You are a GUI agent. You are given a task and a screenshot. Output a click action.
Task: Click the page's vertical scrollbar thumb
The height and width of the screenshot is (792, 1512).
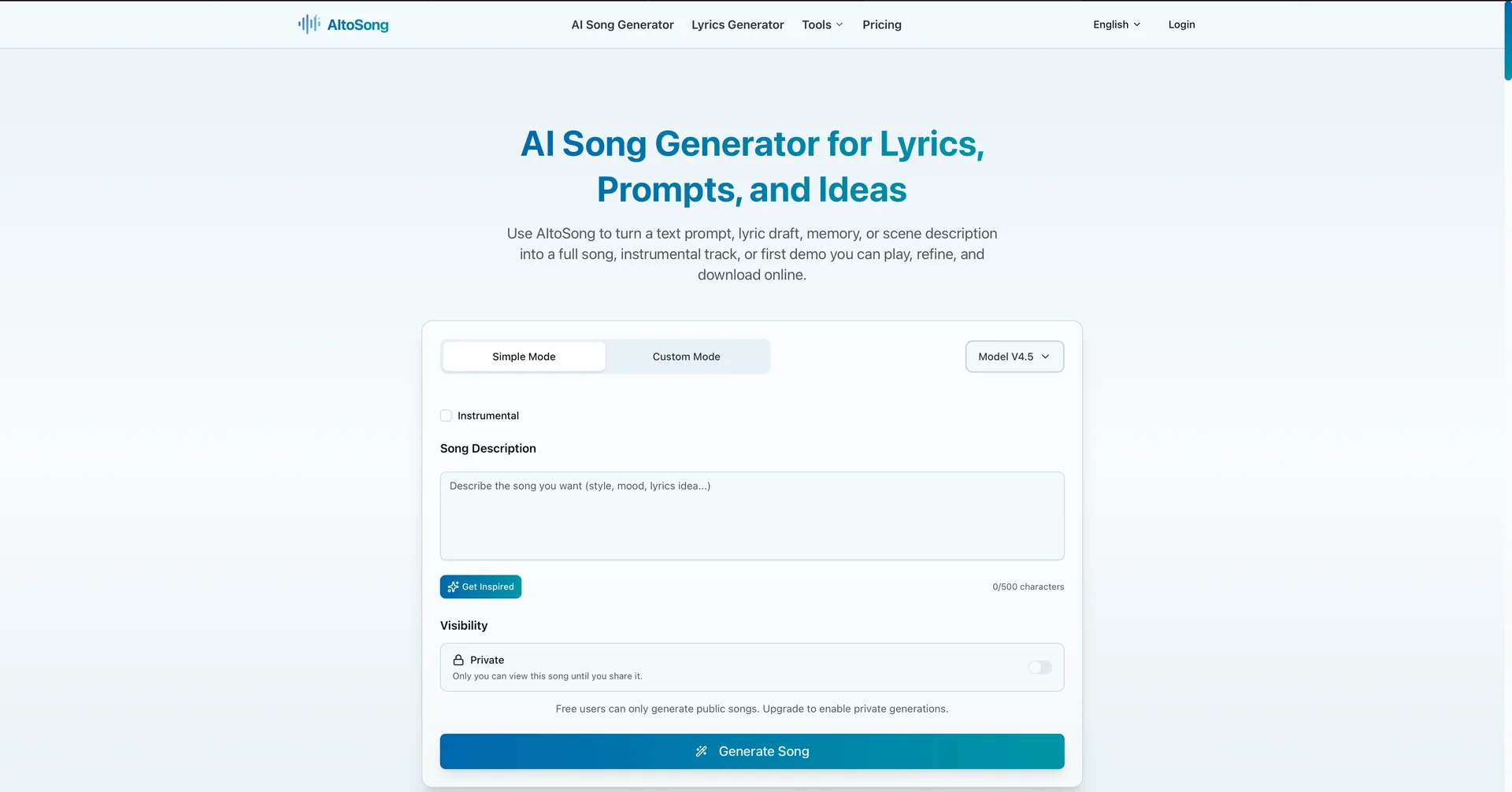tap(1507, 41)
